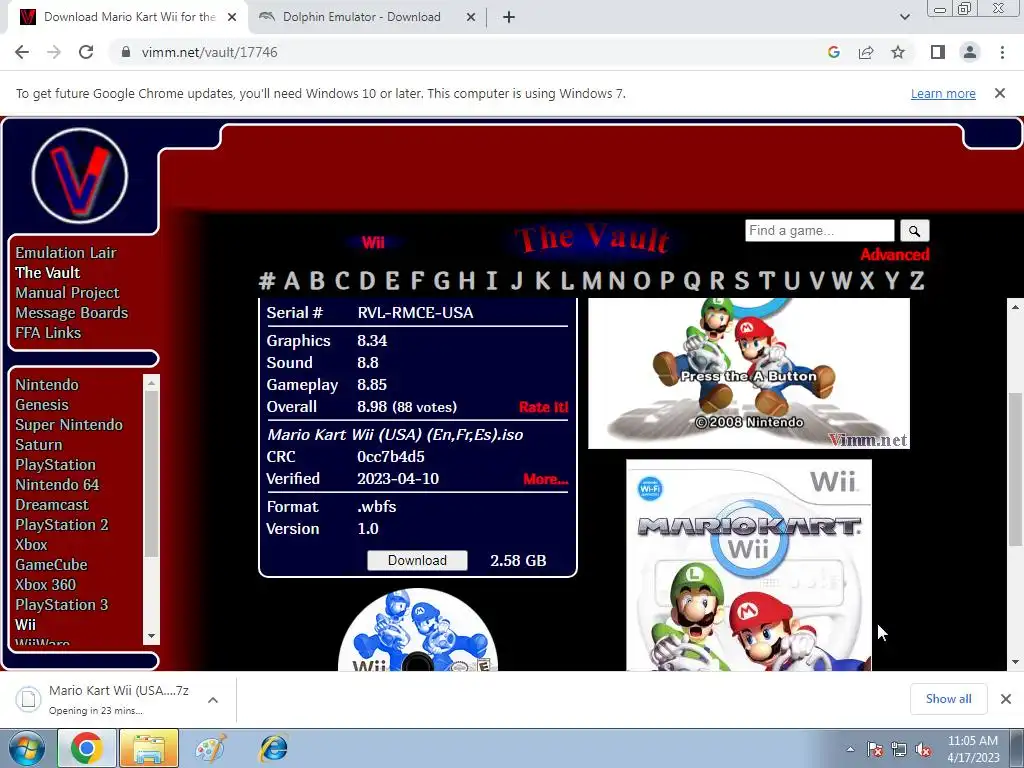Toggle the Chrome side panel icon
The width and height of the screenshot is (1024, 768).
tap(938, 52)
